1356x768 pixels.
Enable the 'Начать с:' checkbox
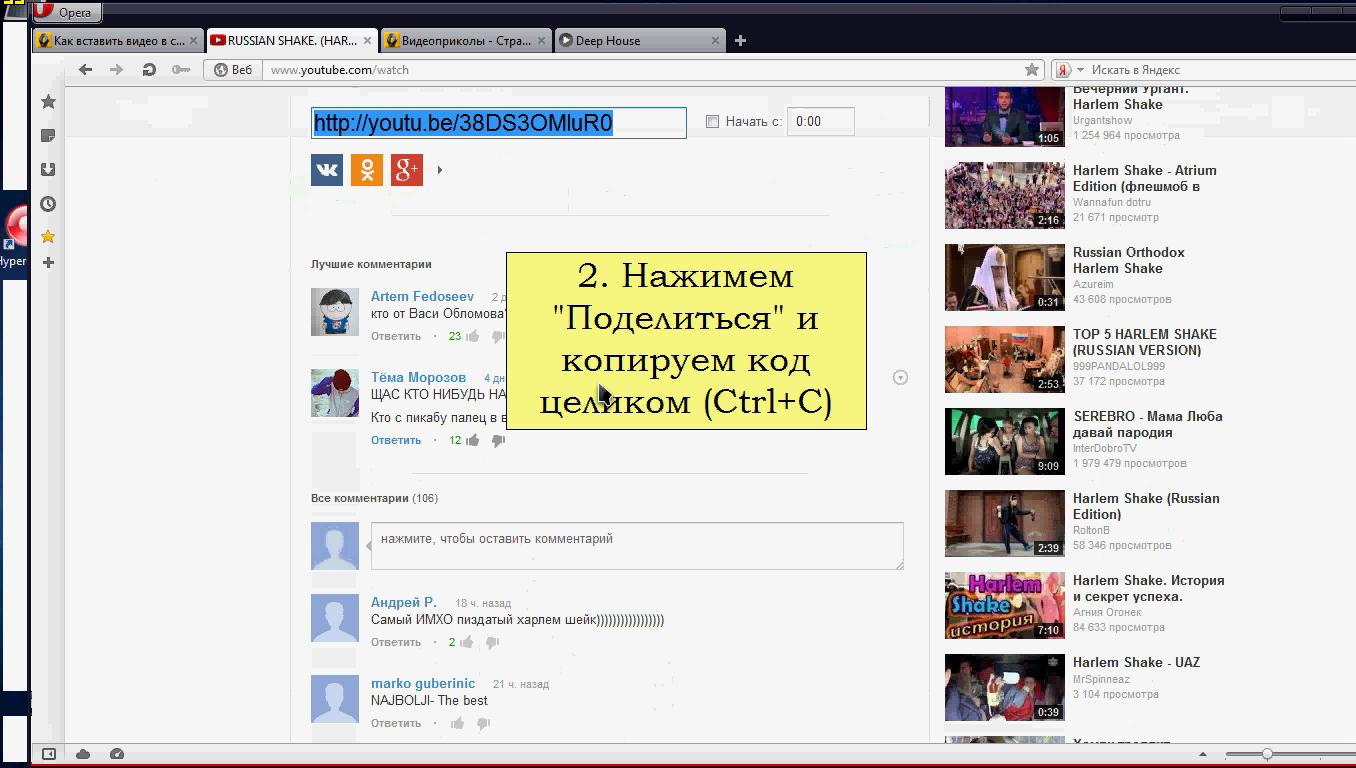(712, 122)
